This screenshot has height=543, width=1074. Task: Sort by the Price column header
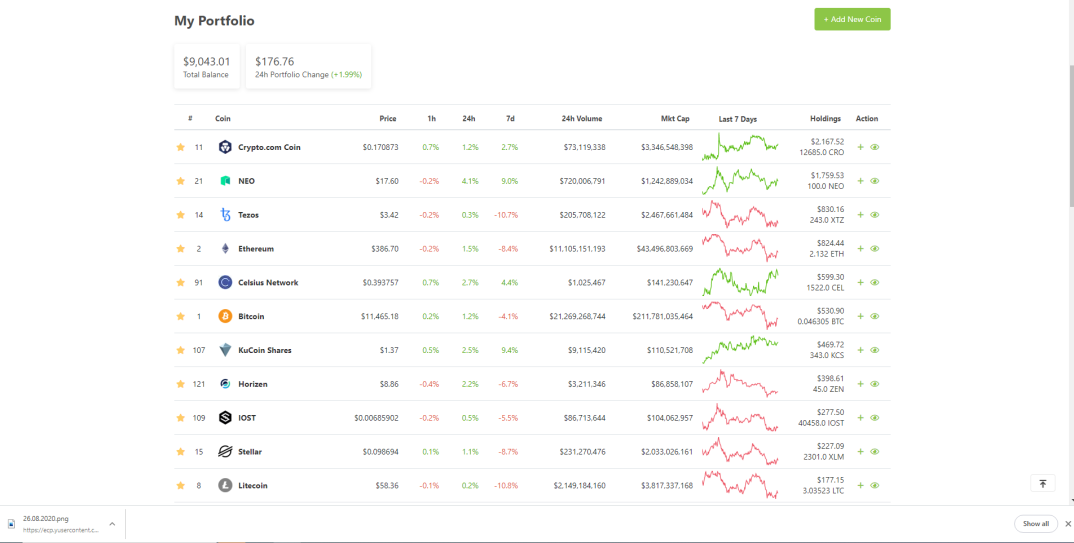(388, 118)
